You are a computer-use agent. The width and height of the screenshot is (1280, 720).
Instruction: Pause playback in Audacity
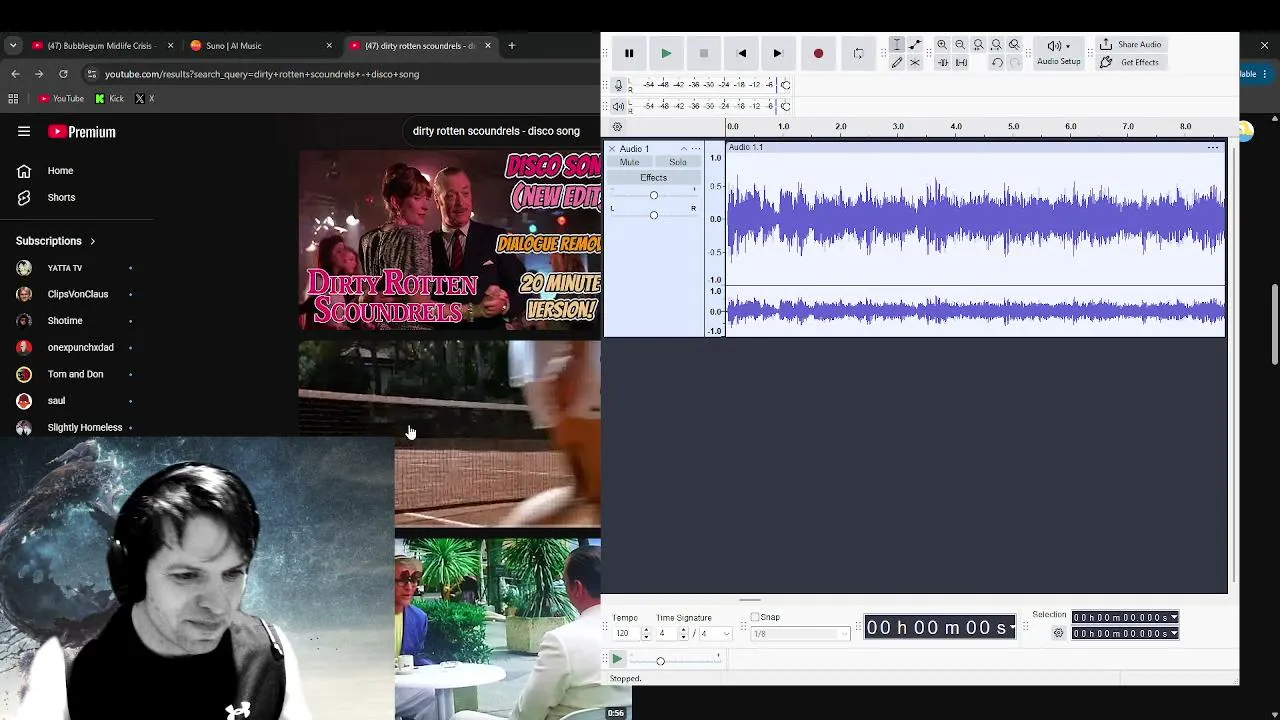(x=629, y=54)
